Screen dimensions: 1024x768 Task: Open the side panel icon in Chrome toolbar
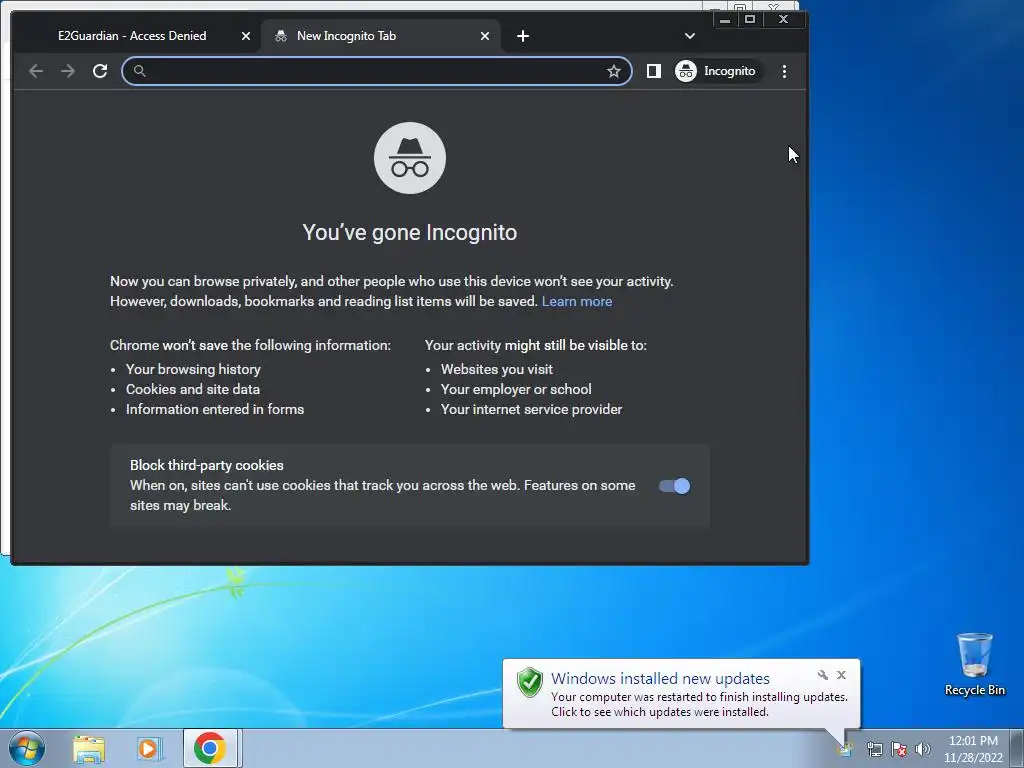tap(653, 71)
